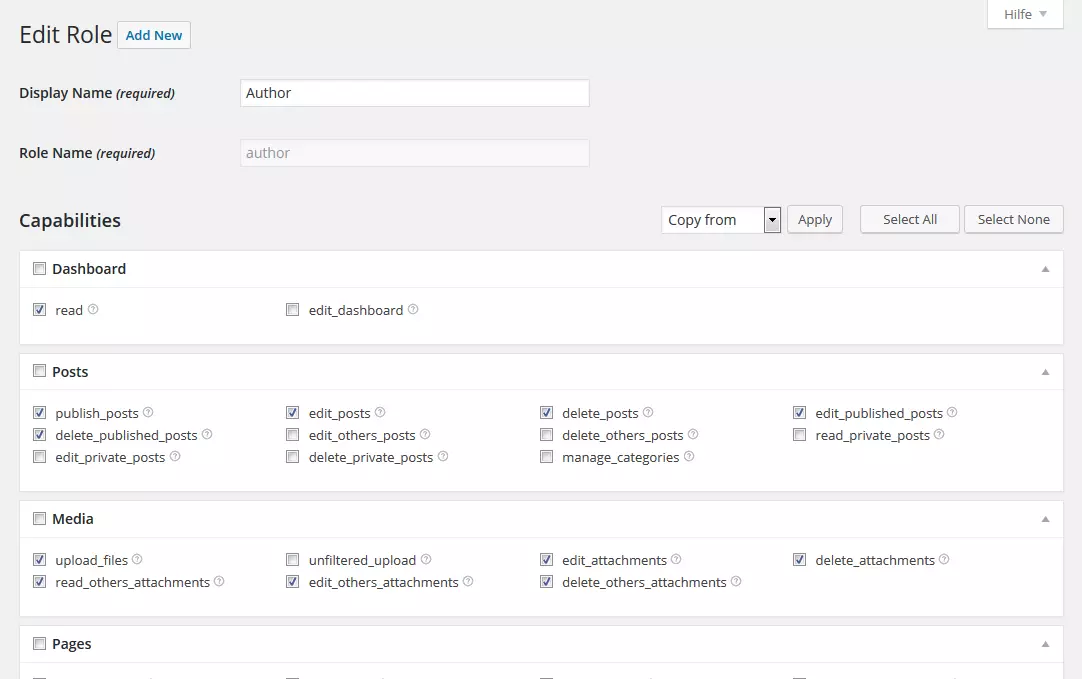Image resolution: width=1082 pixels, height=679 pixels.
Task: Open the Hilfe help tab
Action: 1025,14
